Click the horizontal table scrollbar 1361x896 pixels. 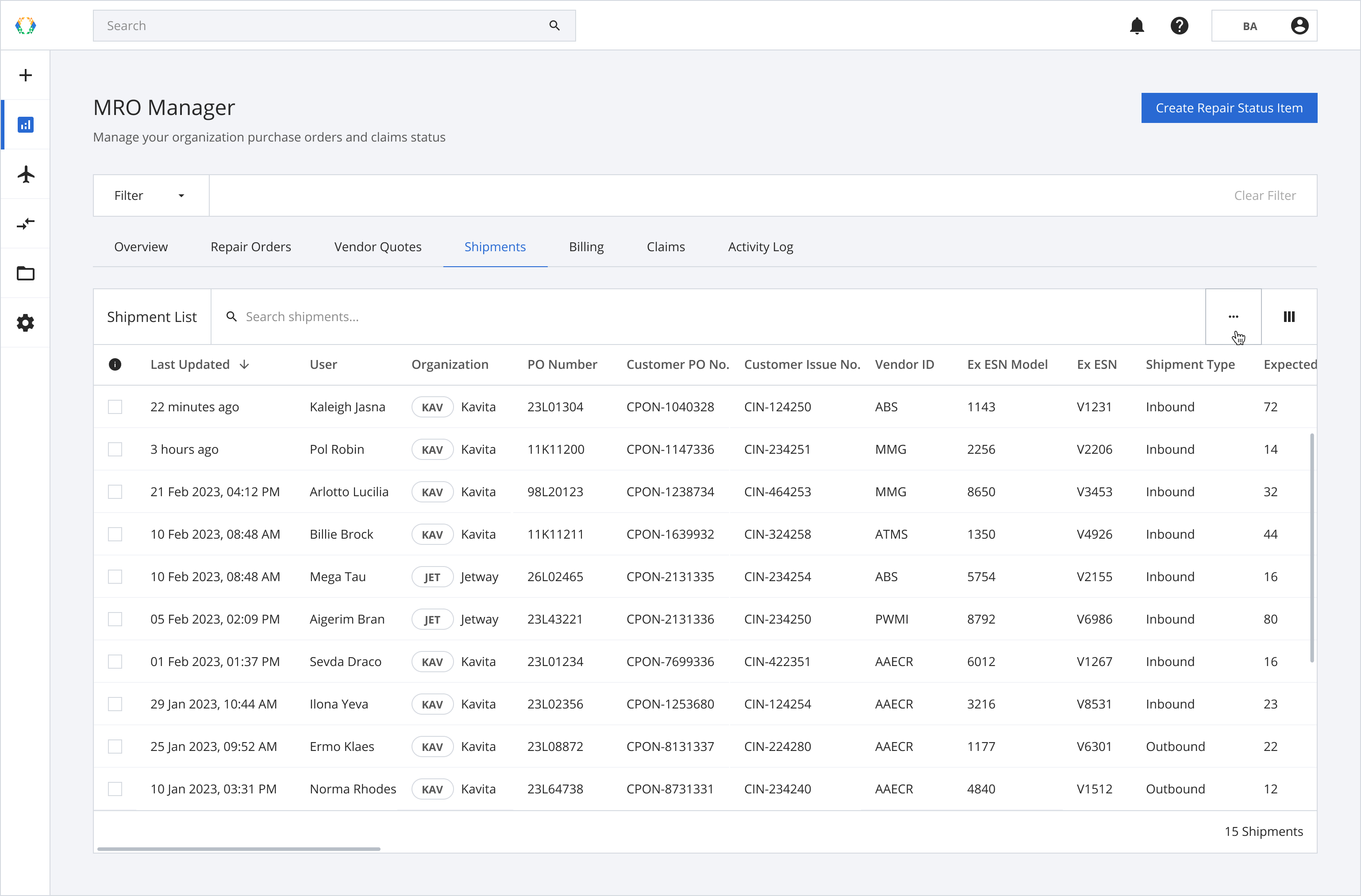(x=238, y=849)
